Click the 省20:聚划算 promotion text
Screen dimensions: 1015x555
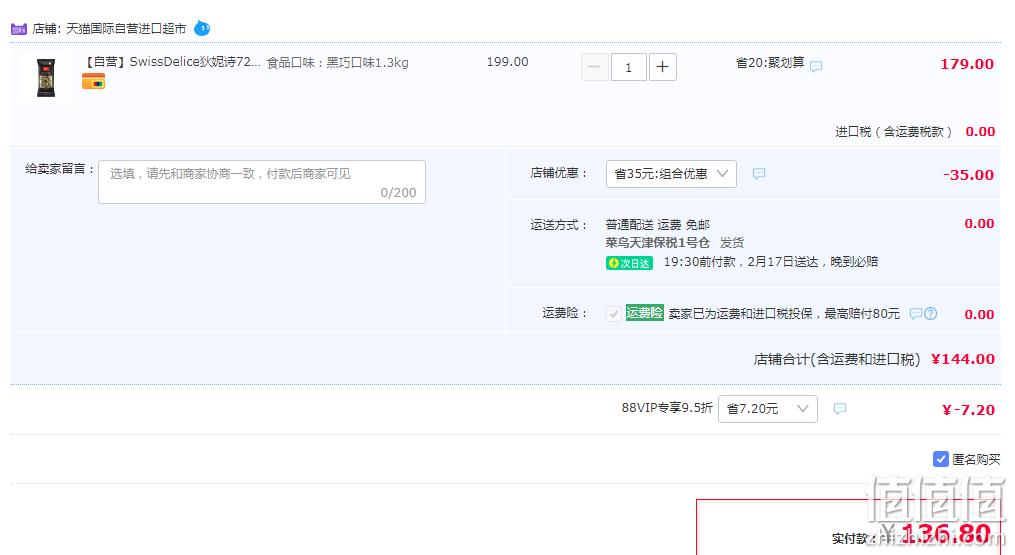coord(770,63)
